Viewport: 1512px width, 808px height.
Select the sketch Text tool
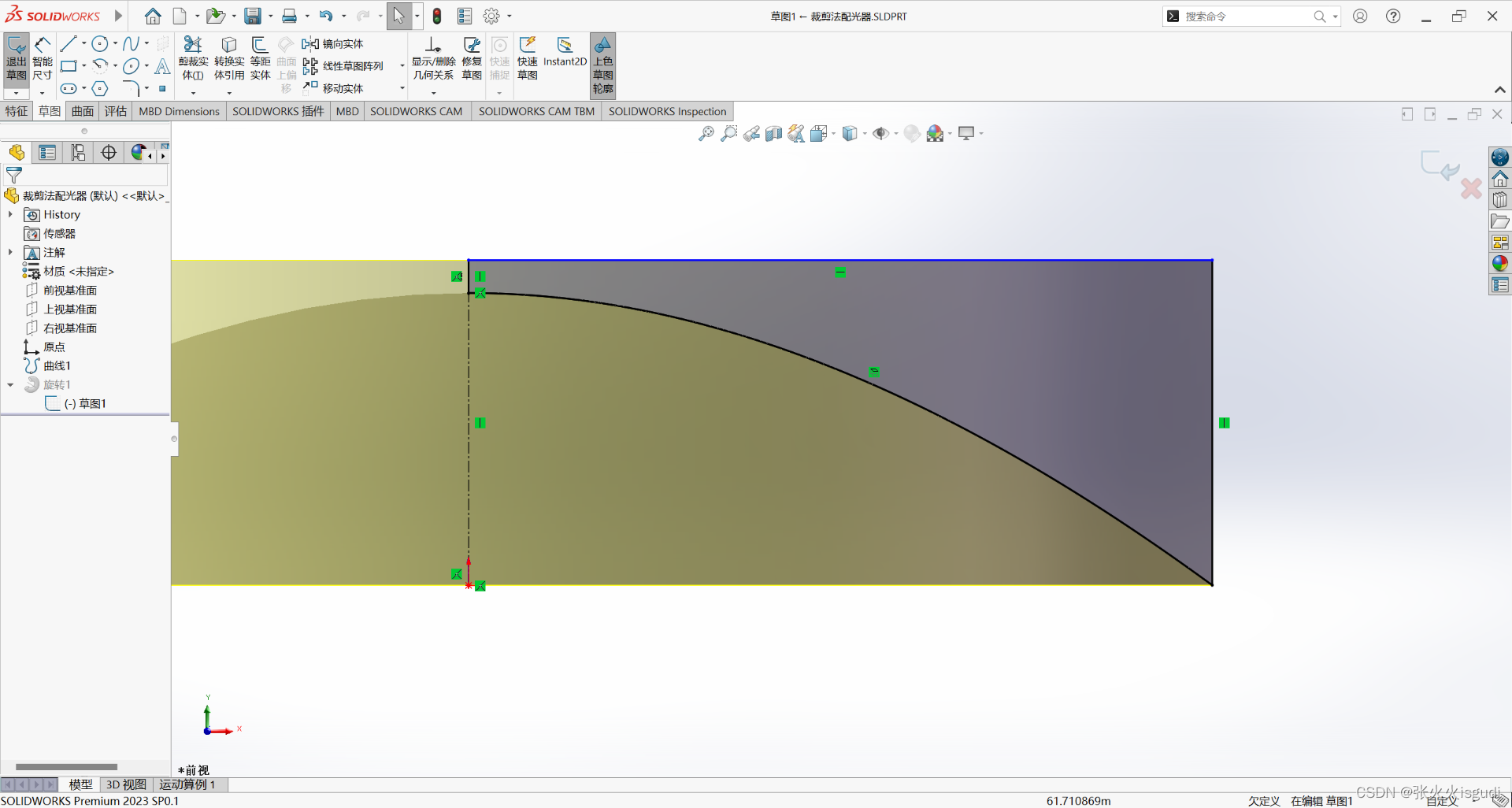tap(162, 66)
